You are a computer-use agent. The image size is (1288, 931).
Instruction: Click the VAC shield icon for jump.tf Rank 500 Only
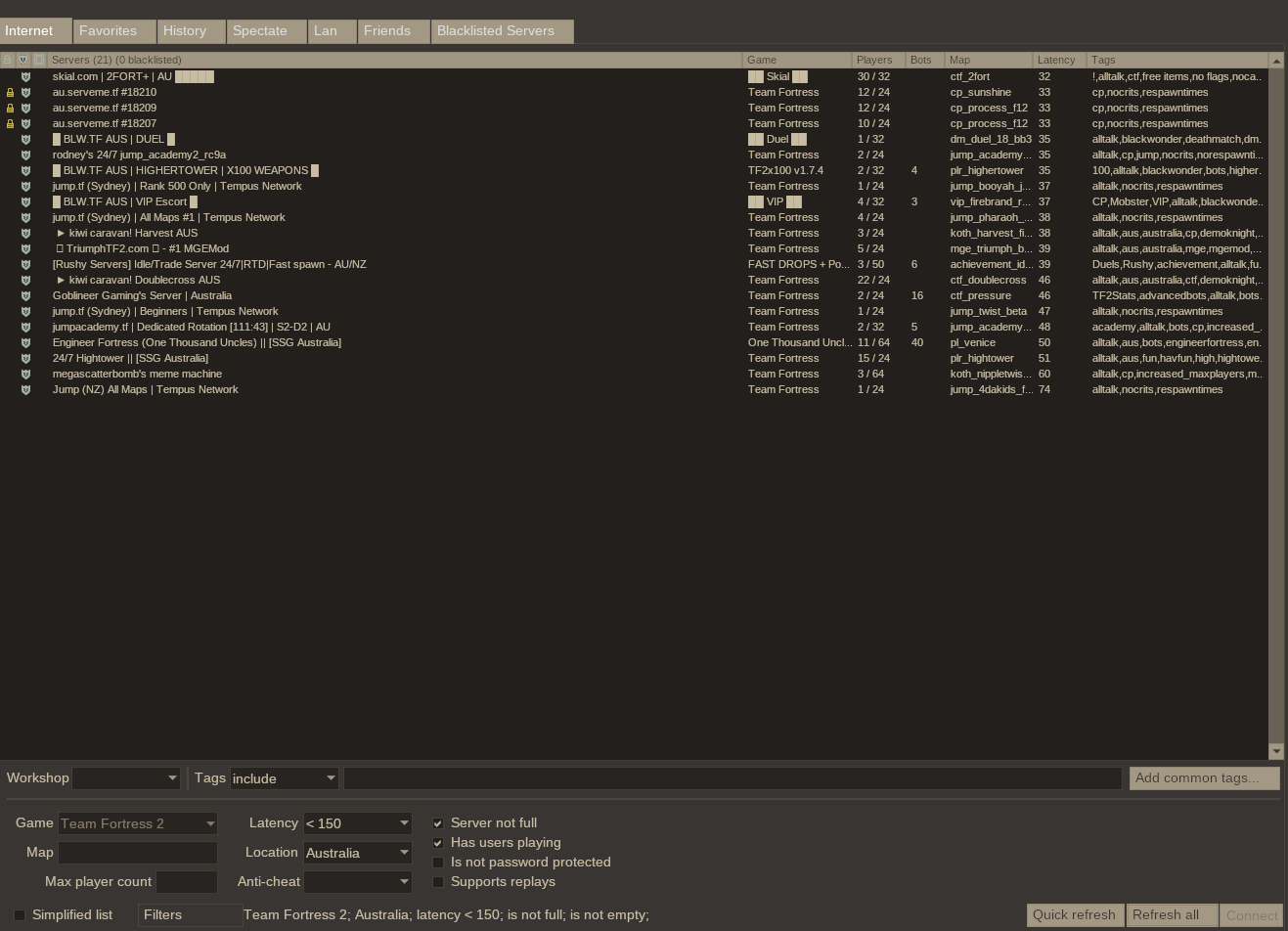click(26, 186)
